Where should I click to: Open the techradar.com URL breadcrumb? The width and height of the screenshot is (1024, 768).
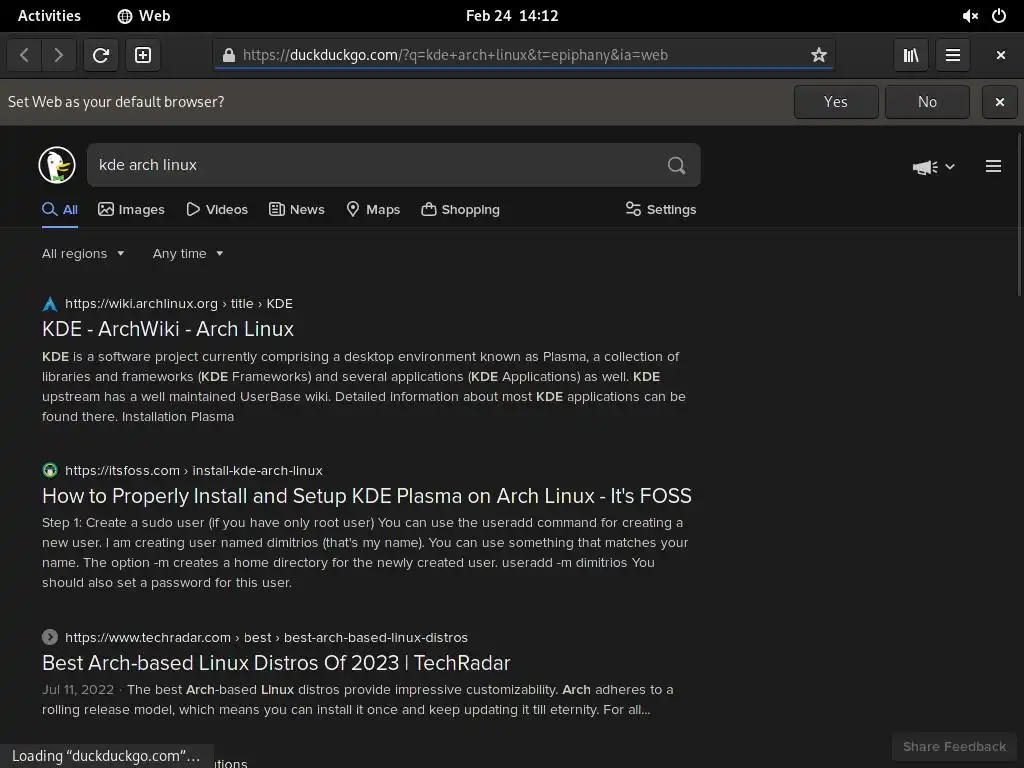(266, 637)
